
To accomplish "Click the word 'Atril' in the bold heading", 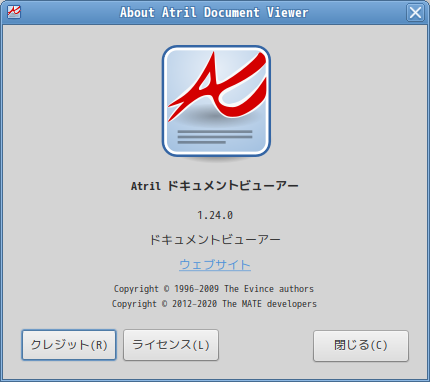I will click(x=146, y=186).
